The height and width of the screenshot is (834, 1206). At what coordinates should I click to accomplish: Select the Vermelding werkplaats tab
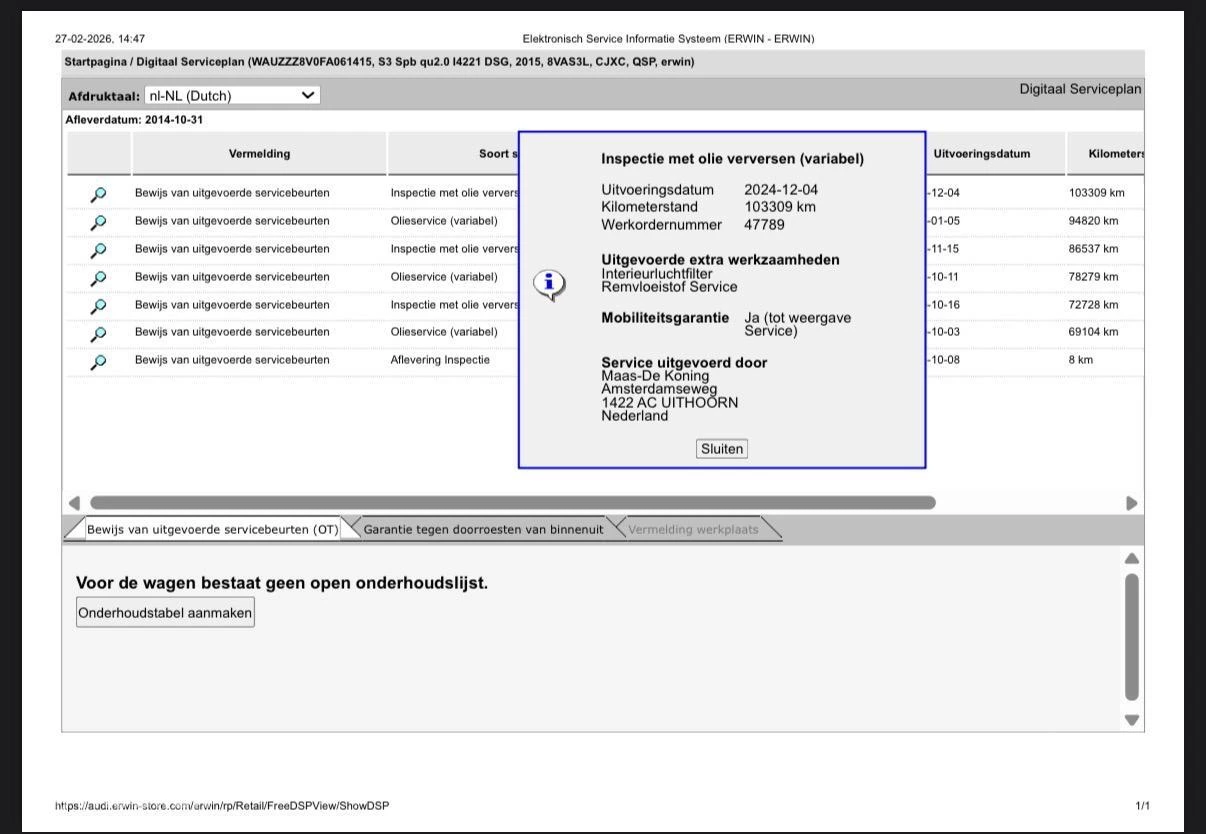[693, 530]
